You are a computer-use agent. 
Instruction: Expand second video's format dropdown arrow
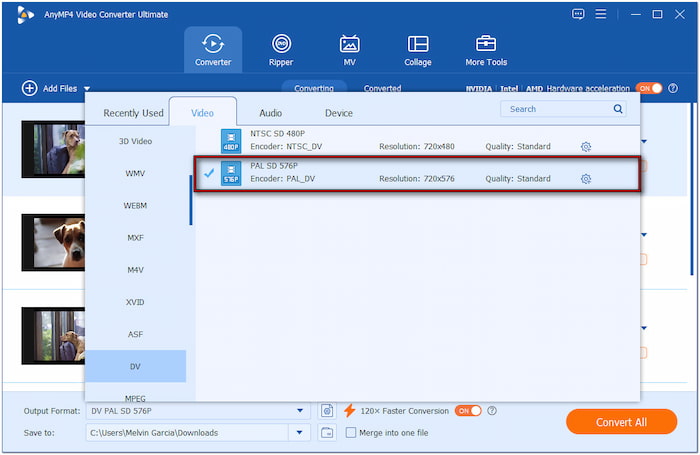644,235
